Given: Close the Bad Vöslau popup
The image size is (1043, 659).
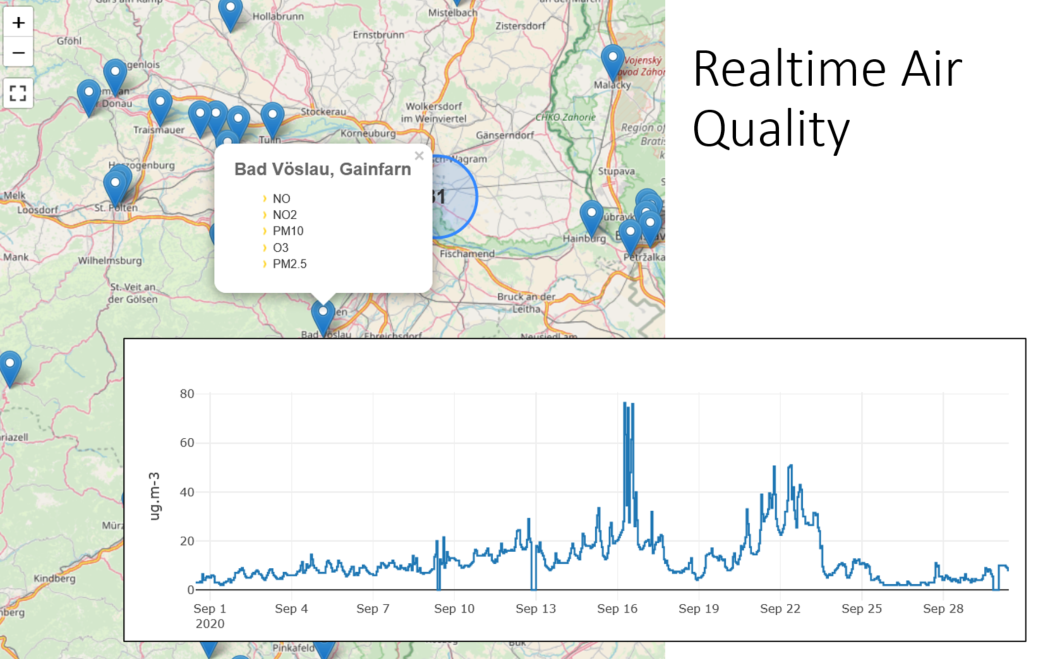Looking at the screenshot, I should coord(419,156).
